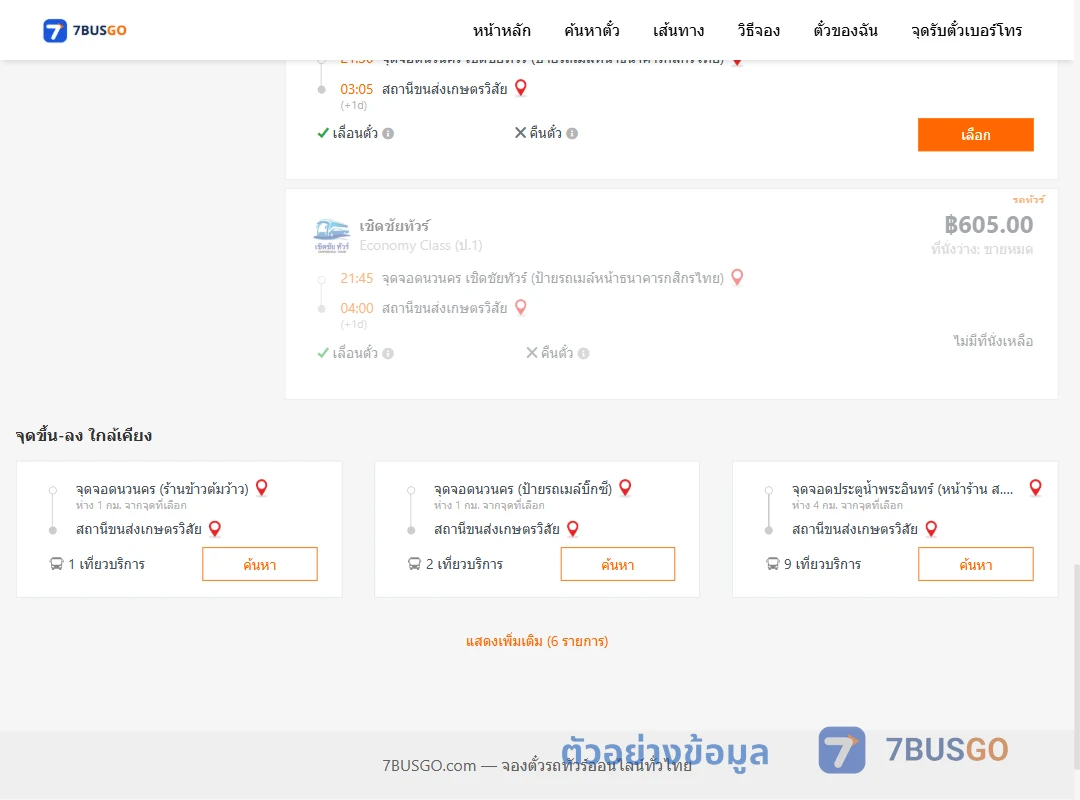This screenshot has width=1080, height=800.
Task: Click the 7BUSGO logo in header
Action: pyautogui.click(x=85, y=30)
